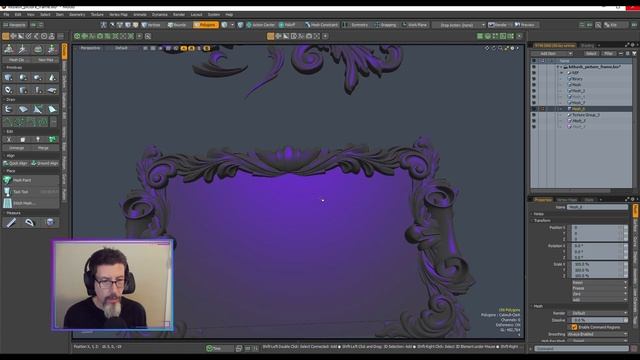Click the Action Center button
640x360 pixels.
click(260, 25)
